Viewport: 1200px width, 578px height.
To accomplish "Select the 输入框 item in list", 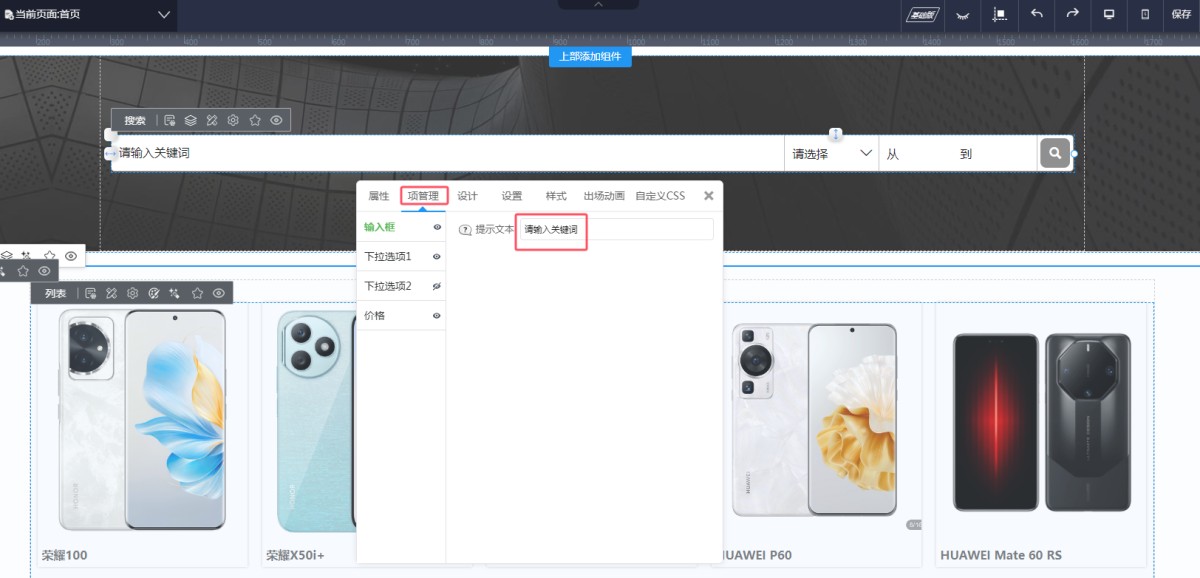I will pyautogui.click(x=401, y=227).
